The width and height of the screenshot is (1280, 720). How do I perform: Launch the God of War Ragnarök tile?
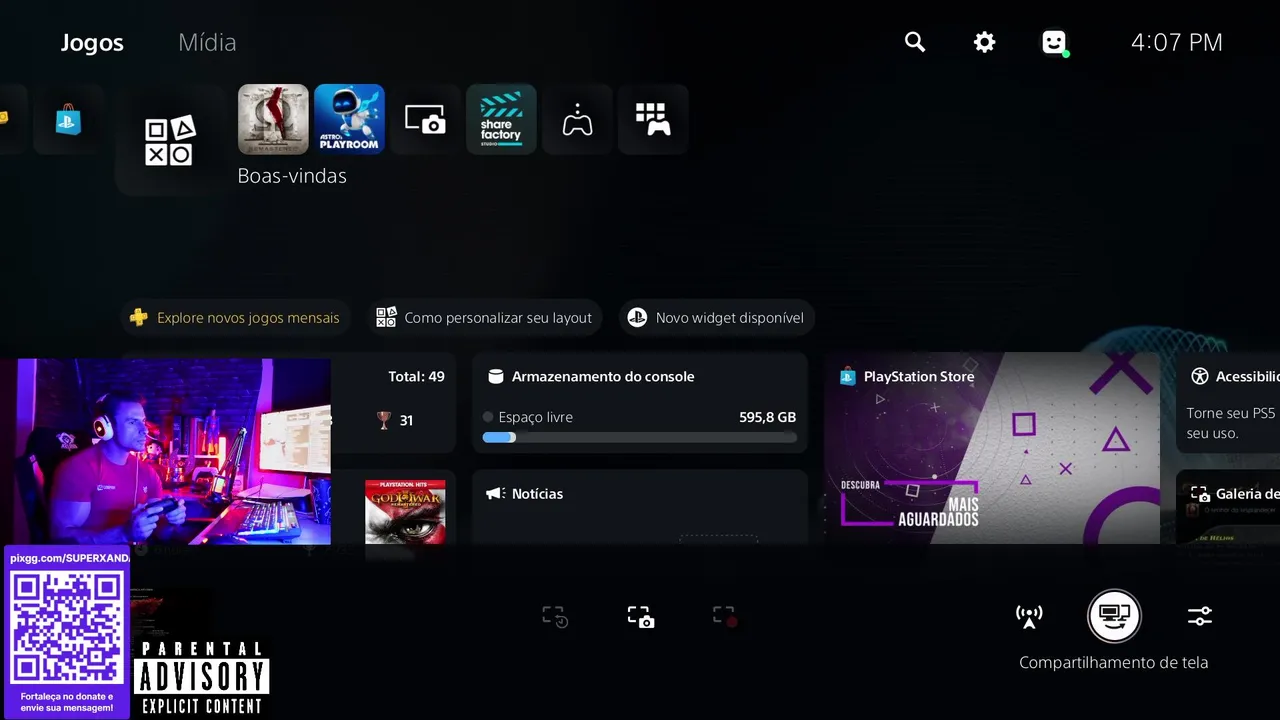click(x=273, y=119)
